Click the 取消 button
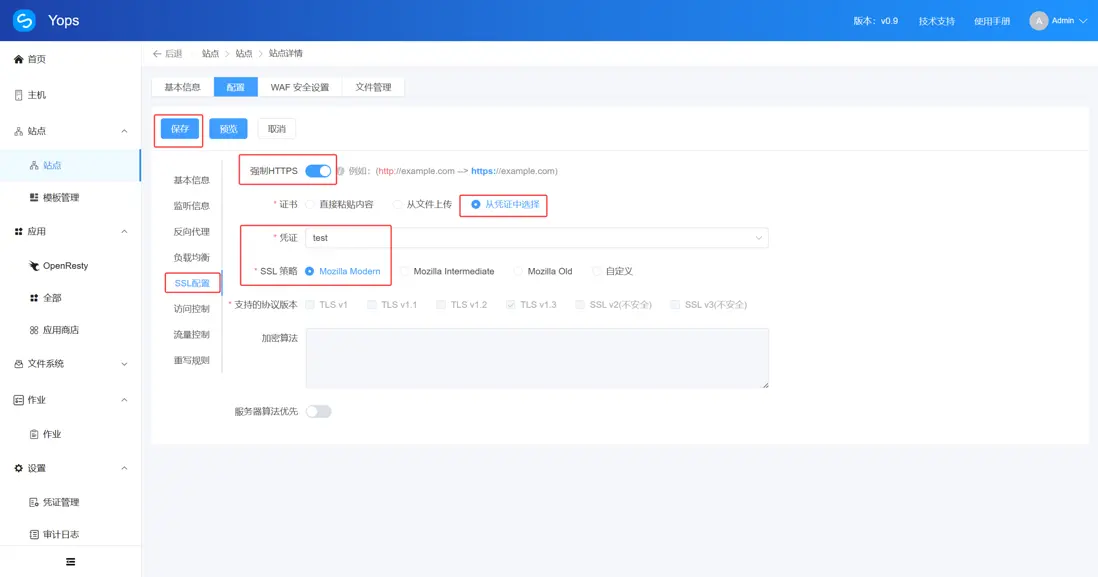This screenshot has height=577, width=1098. [x=277, y=129]
